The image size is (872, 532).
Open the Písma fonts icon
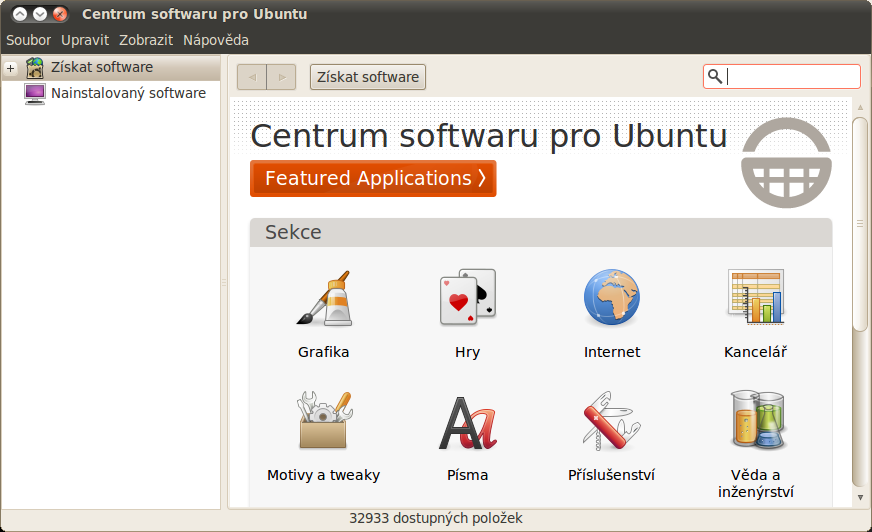(x=468, y=422)
